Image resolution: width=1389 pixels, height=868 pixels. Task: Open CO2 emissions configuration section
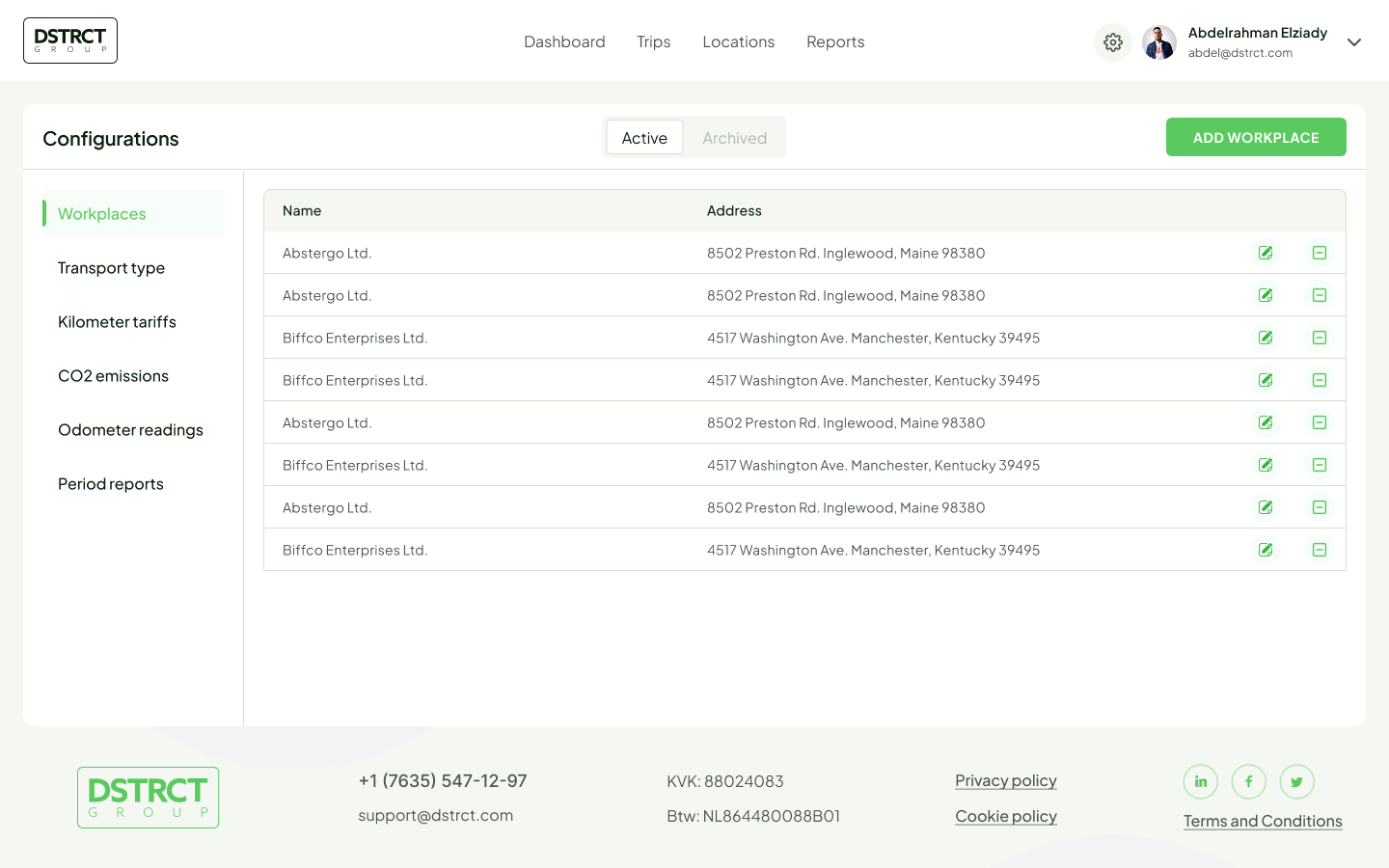pos(113,376)
